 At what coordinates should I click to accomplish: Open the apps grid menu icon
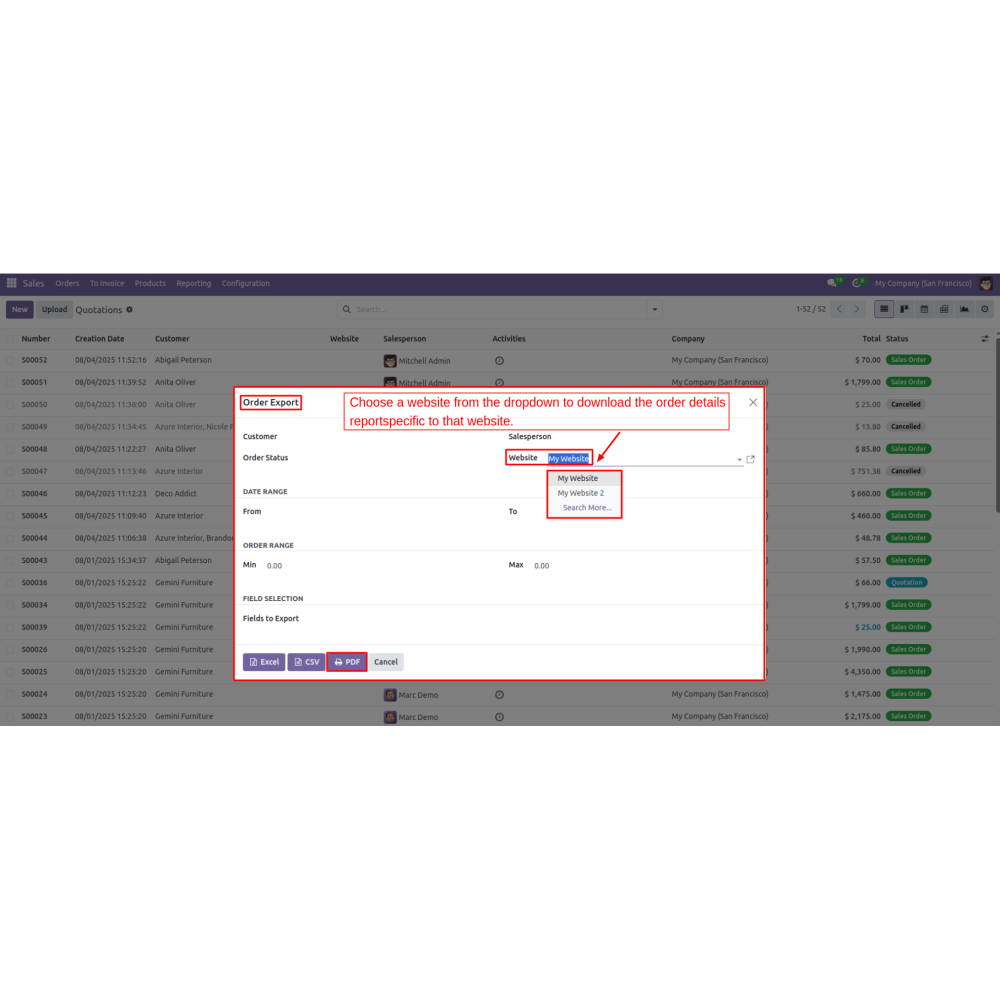tap(12, 283)
